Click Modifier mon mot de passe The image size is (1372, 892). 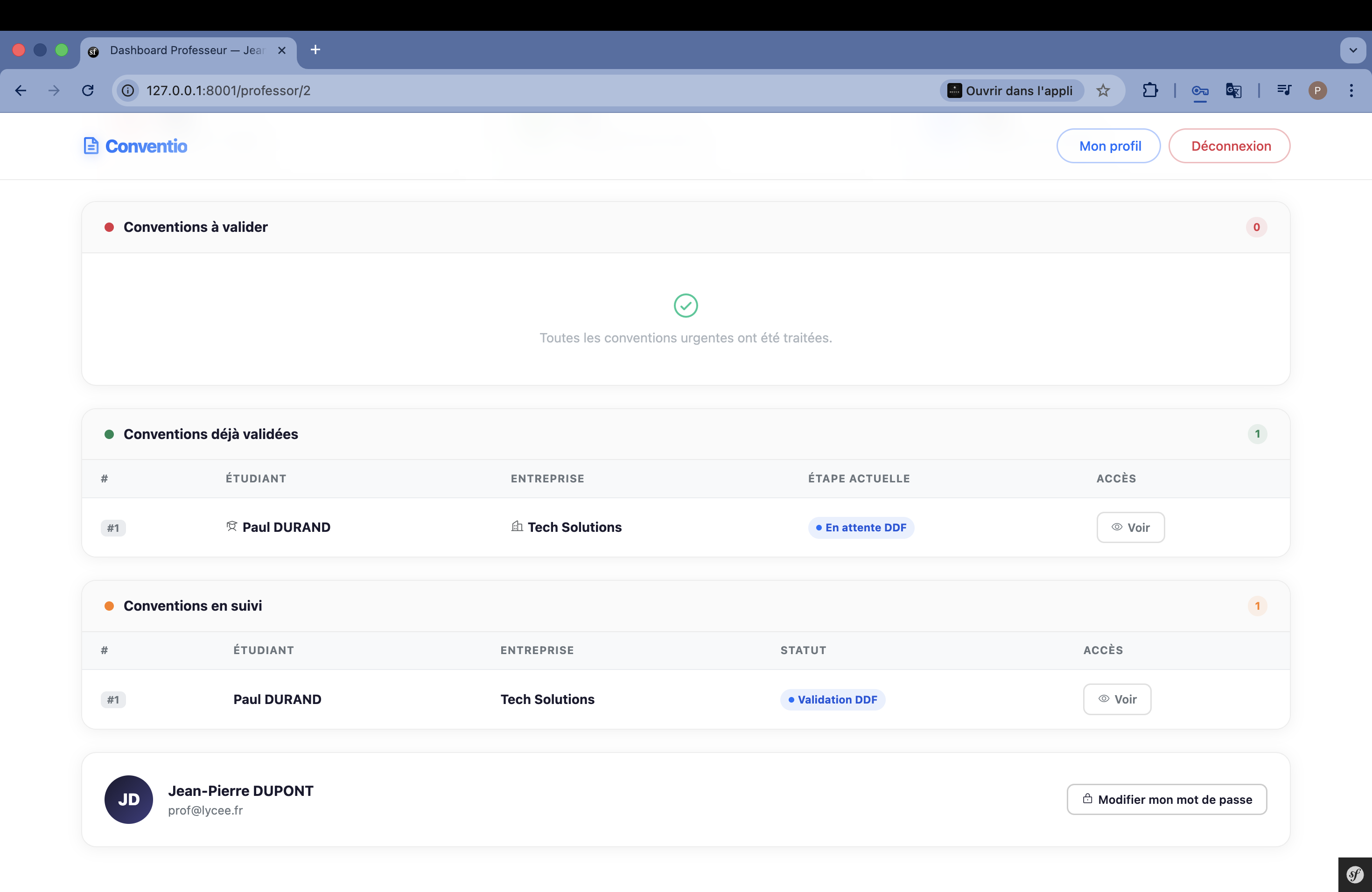point(1166,799)
